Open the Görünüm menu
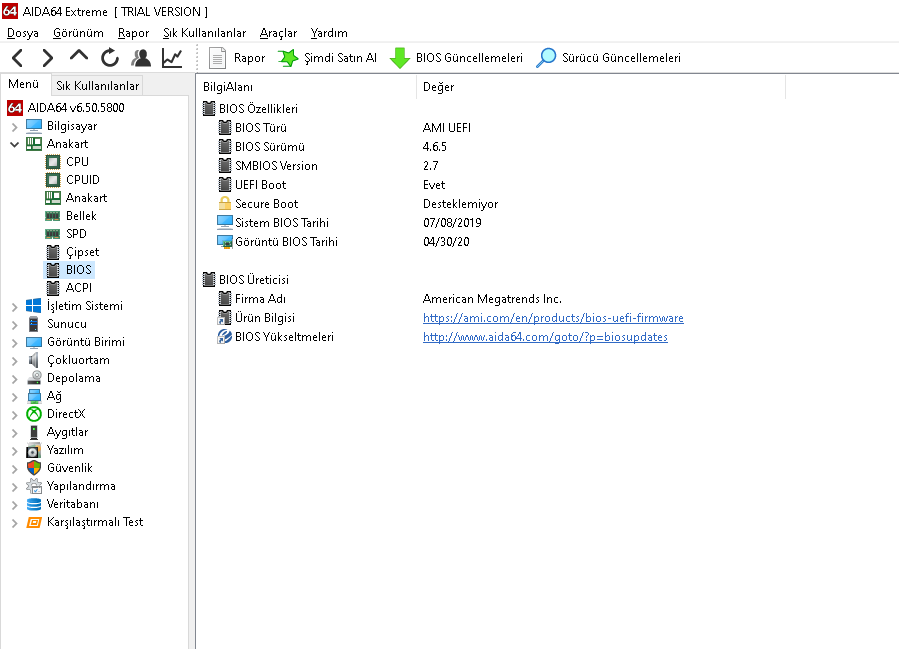899x649 pixels. pyautogui.click(x=78, y=33)
